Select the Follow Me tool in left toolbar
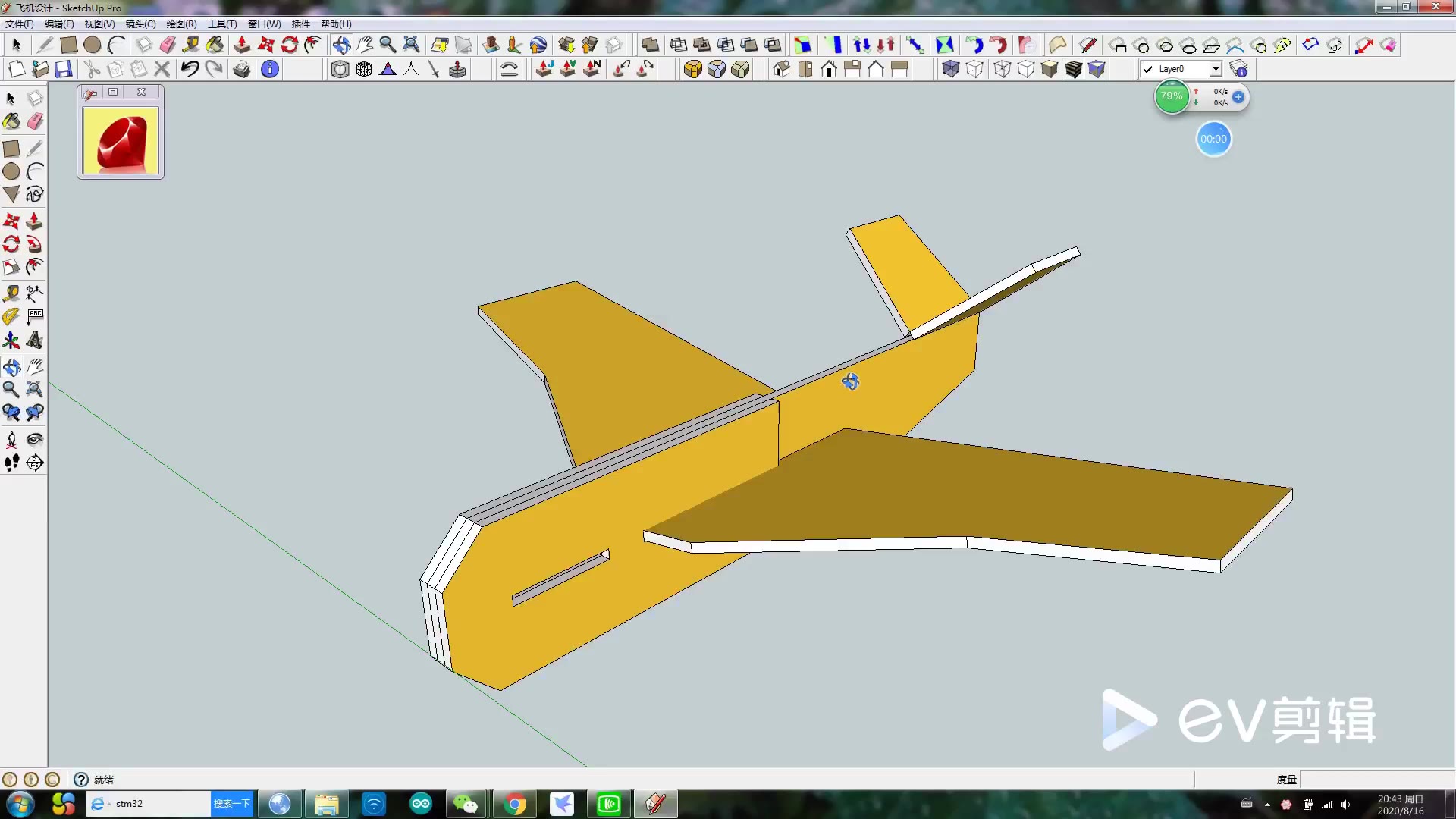1456x819 pixels. click(x=35, y=244)
